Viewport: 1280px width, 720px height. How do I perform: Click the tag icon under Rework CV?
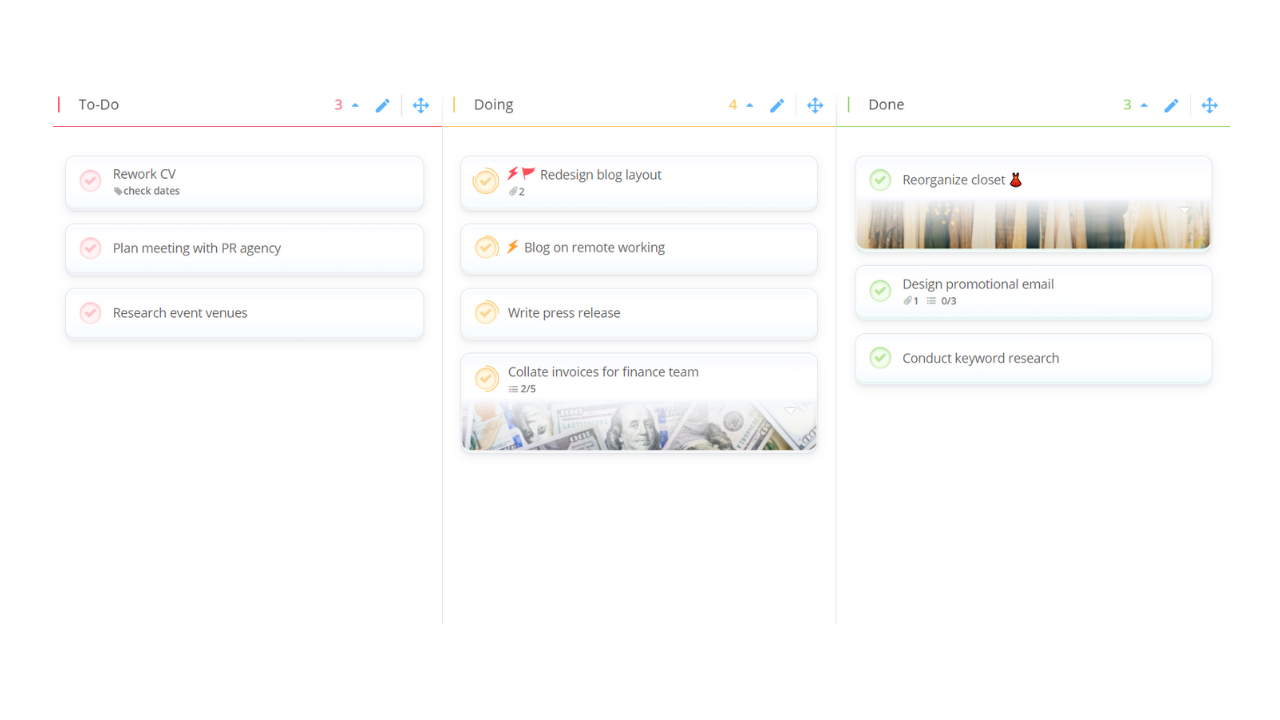click(118, 191)
